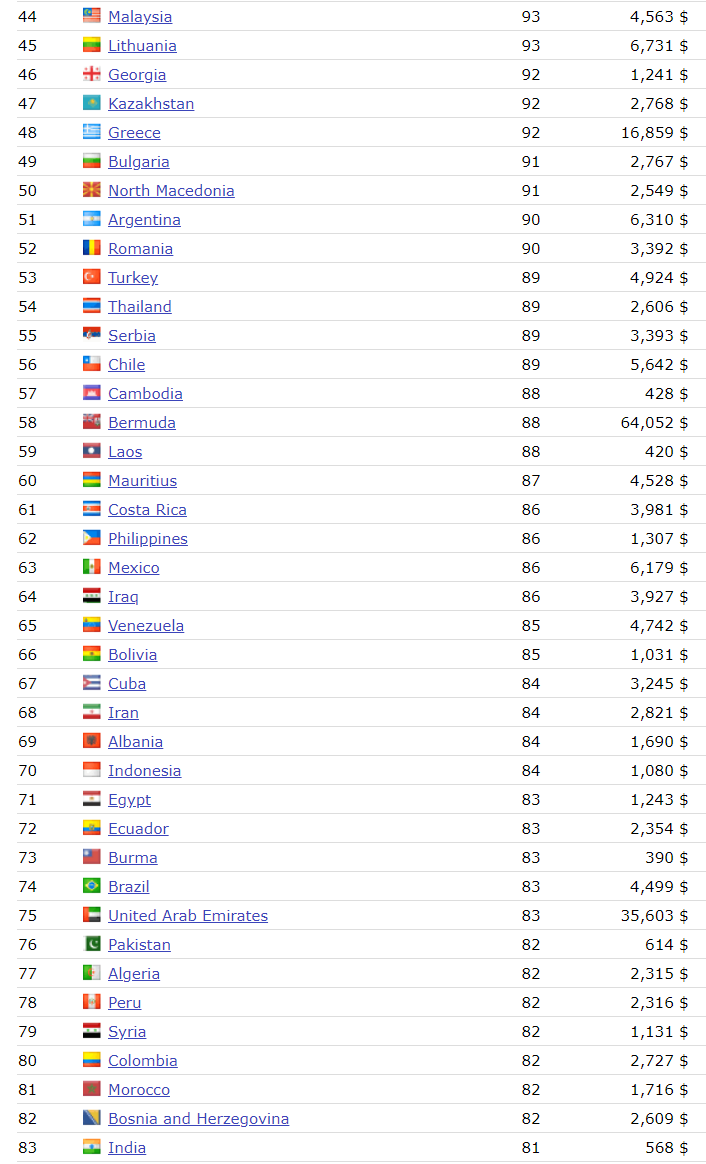Click the Malaysia flag icon
Viewport: 706px width, 1164px height.
coord(91,16)
